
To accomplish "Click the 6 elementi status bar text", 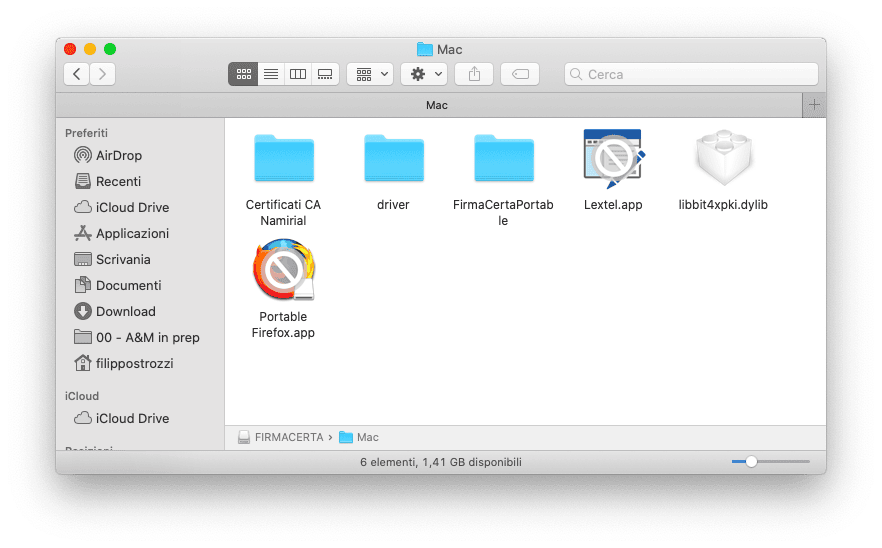I will pos(441,462).
